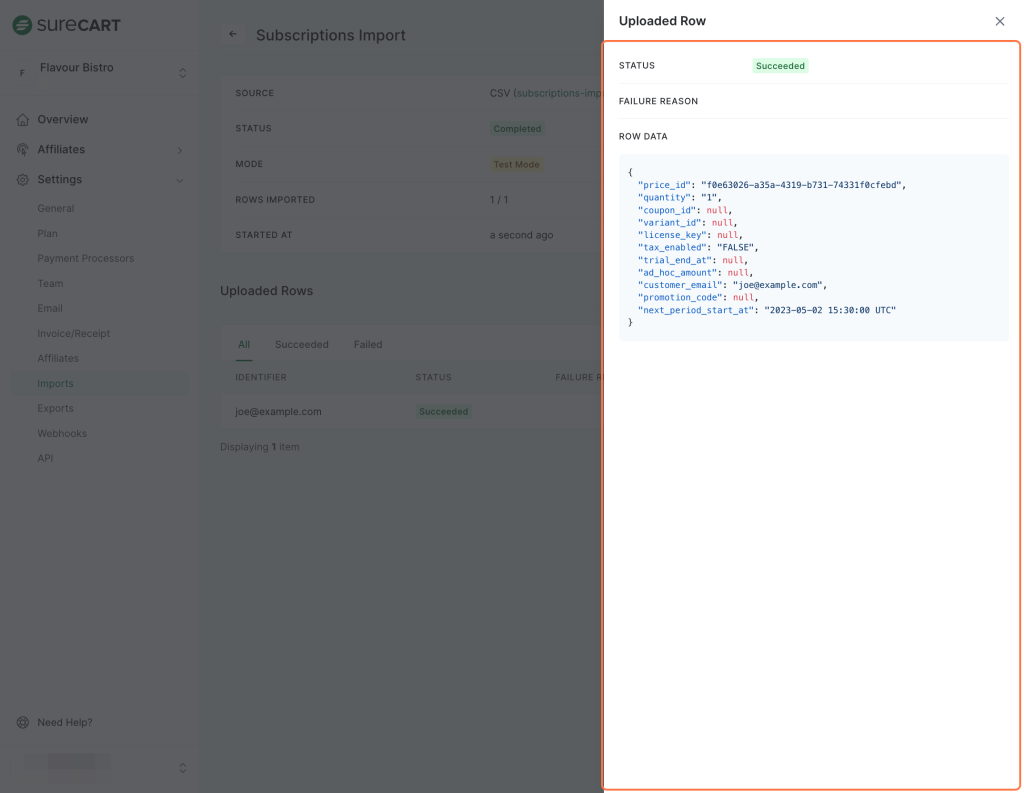Click the Need Help? link
The image size is (1024, 793).
[x=64, y=722]
